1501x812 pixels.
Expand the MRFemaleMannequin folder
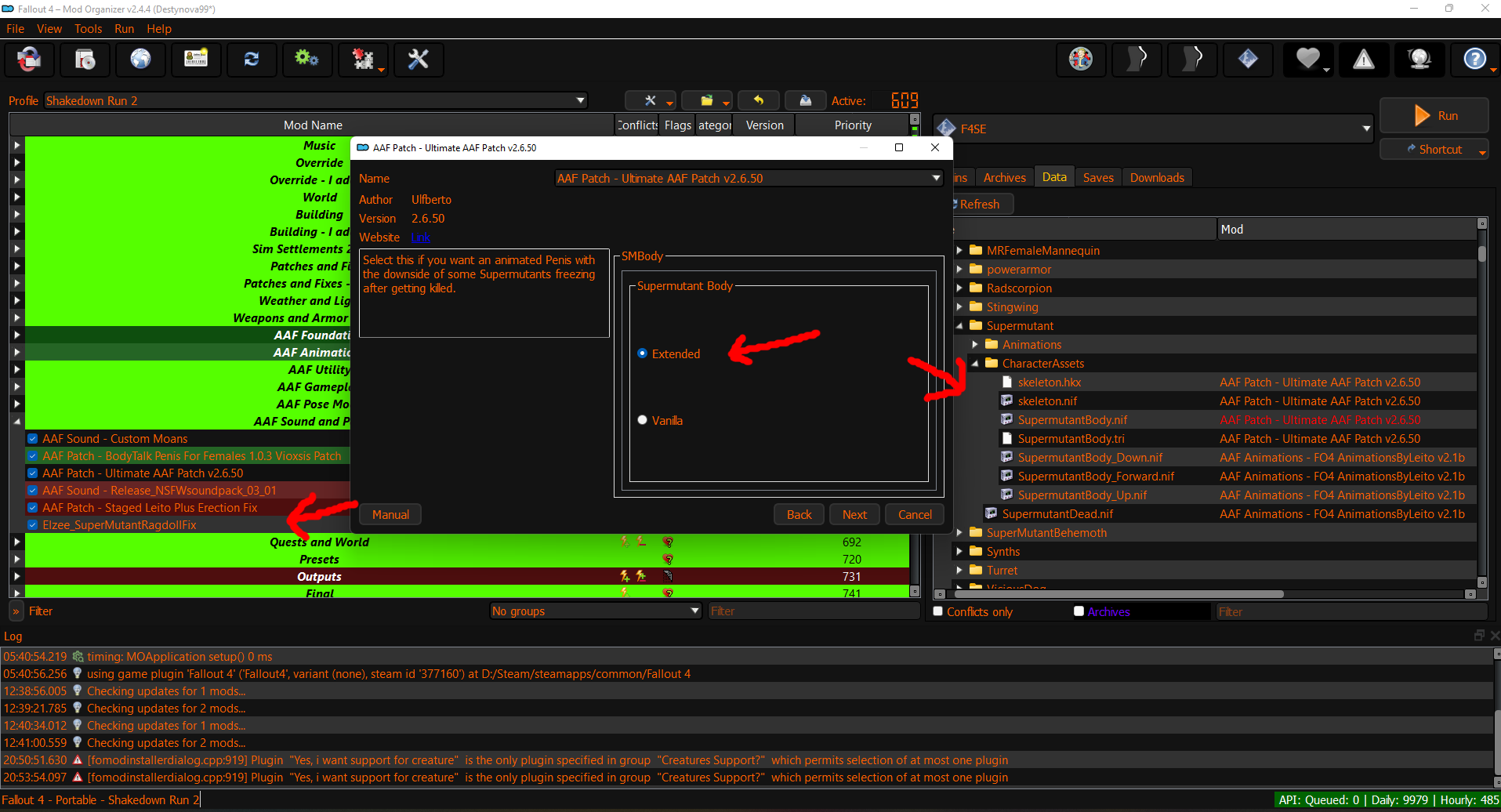click(959, 251)
